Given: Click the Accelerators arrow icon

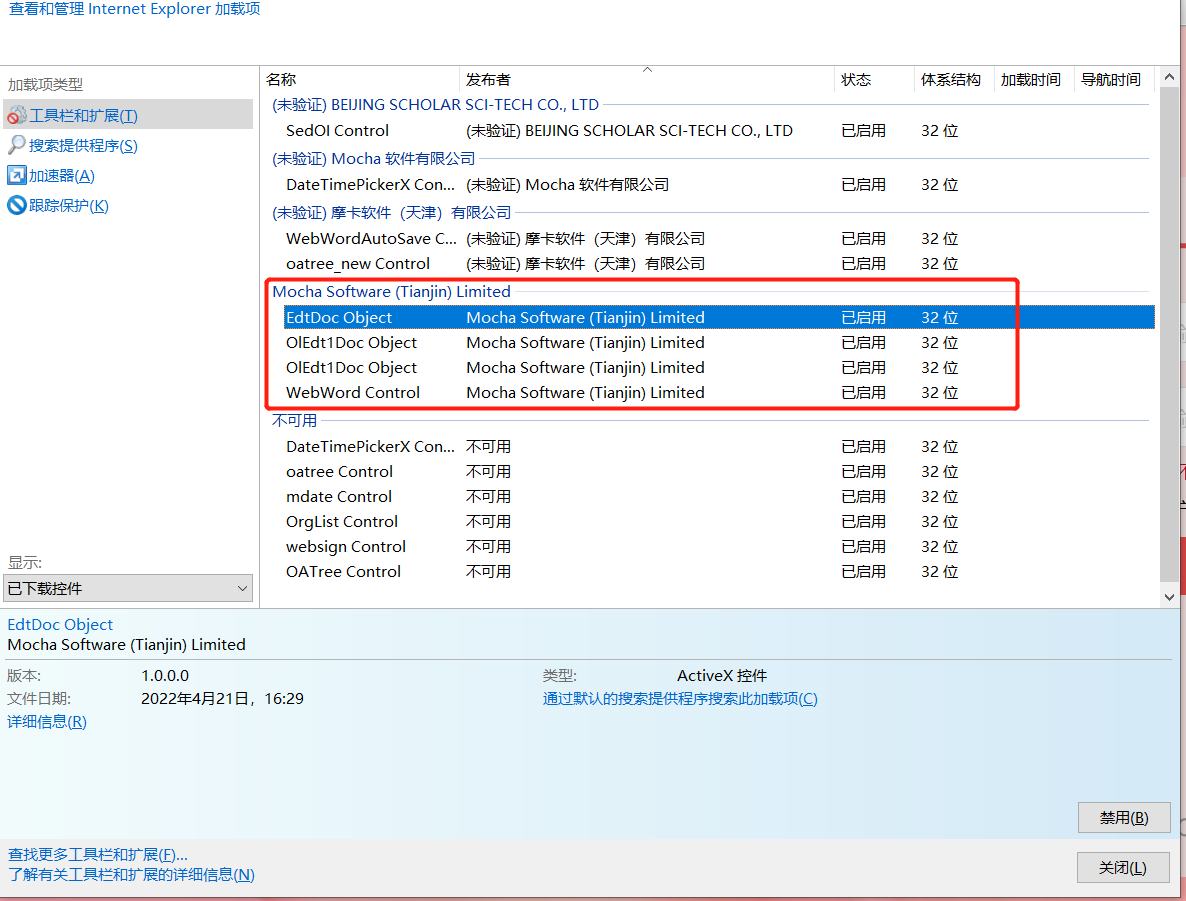Looking at the screenshot, I should [17, 176].
